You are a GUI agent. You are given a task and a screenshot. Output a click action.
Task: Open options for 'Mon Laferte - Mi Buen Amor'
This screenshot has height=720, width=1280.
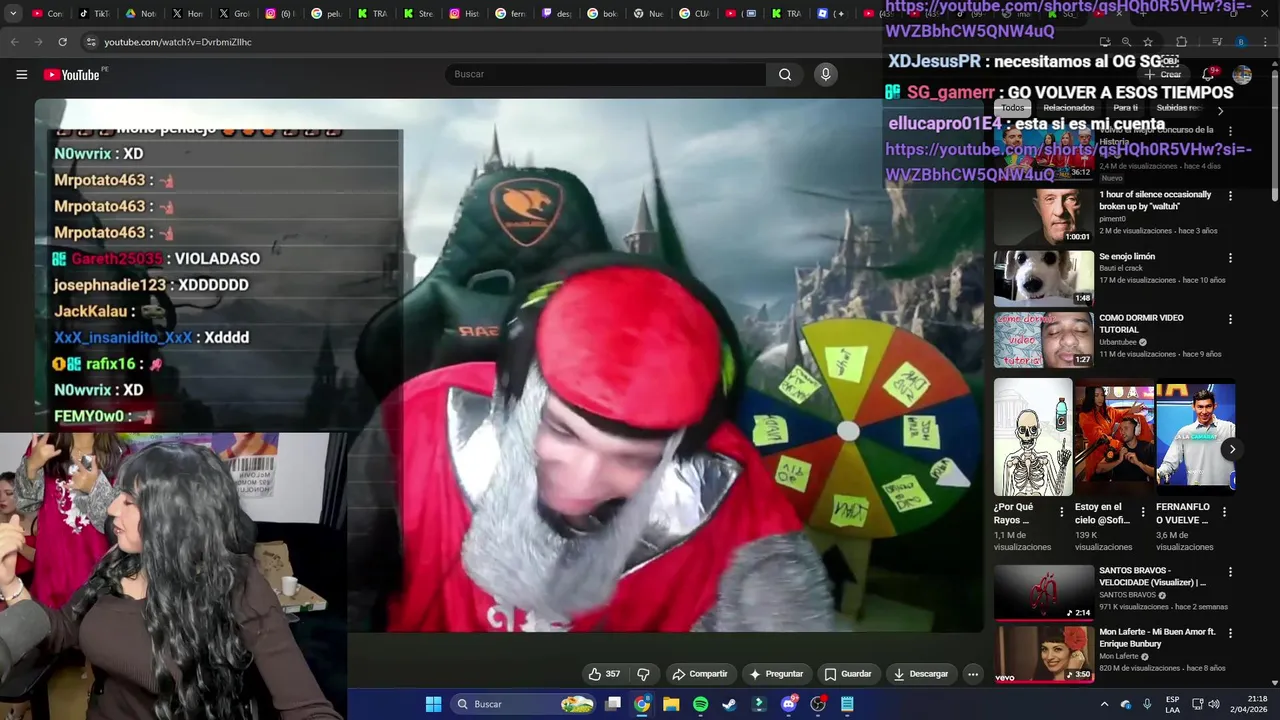coord(1230,634)
